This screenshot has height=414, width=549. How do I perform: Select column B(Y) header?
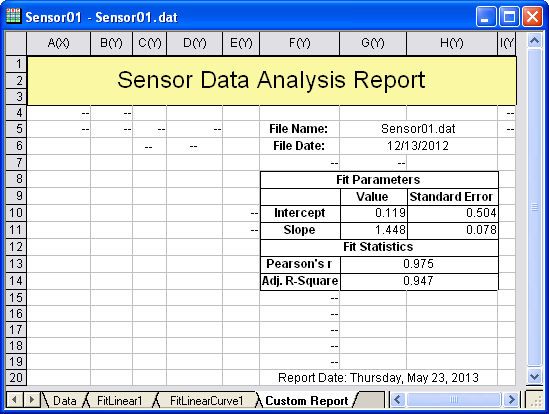pyautogui.click(x=111, y=43)
